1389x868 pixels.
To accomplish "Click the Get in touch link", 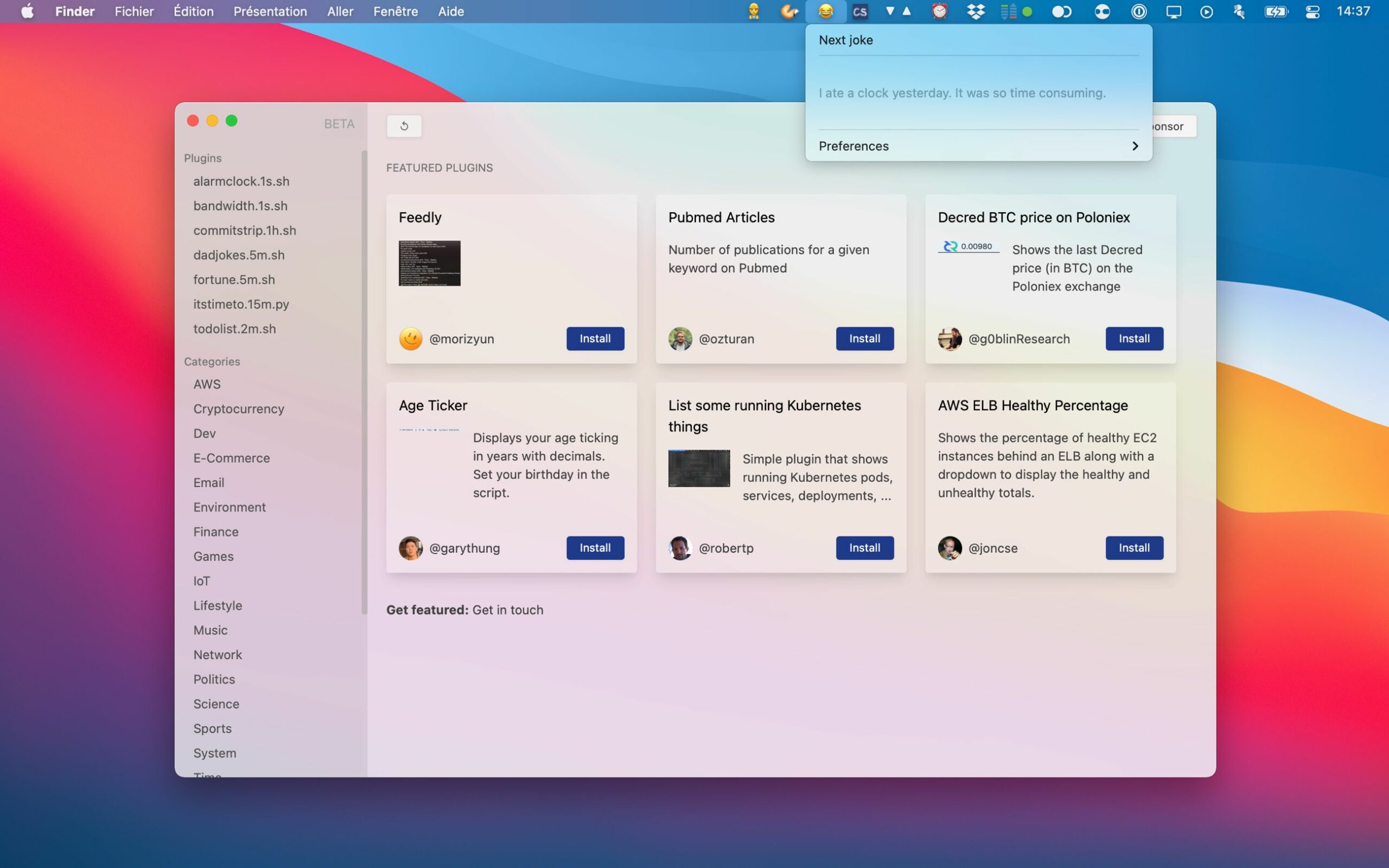I will point(507,610).
